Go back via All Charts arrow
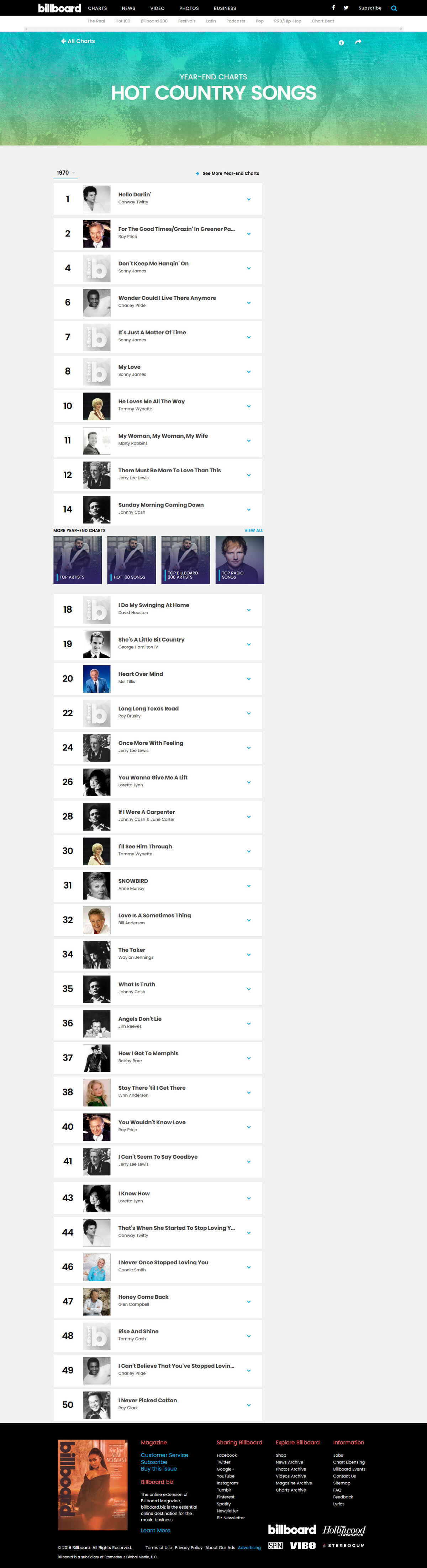427x1568 pixels. coord(78,41)
